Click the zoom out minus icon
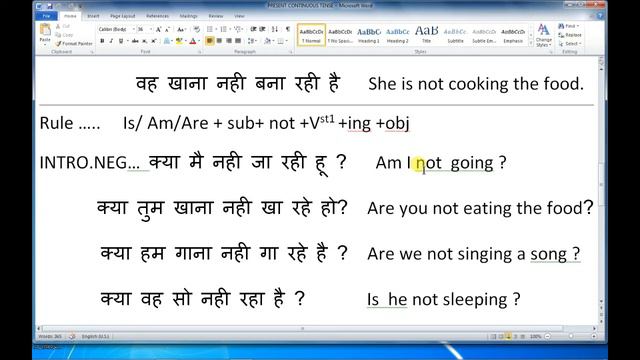The width and height of the screenshot is (640, 360). pos(548,336)
